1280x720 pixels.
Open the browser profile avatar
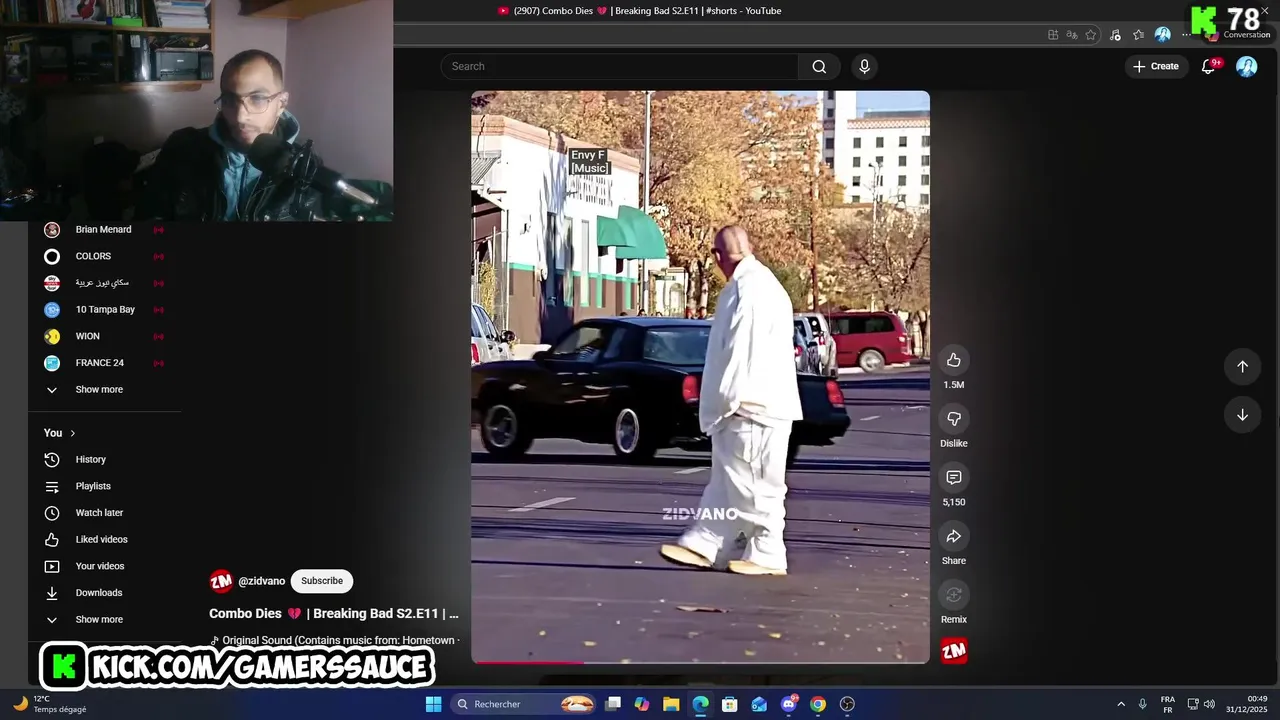click(x=1162, y=34)
